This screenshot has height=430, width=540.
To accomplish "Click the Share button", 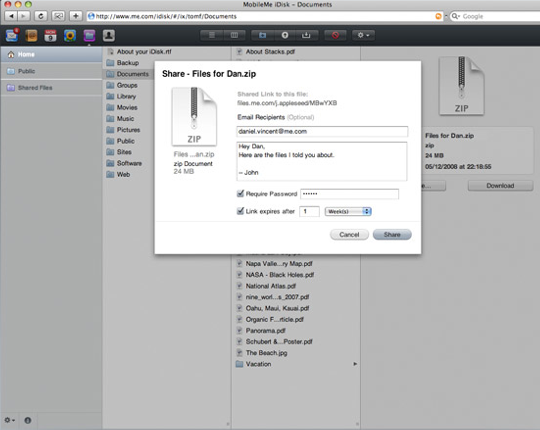I will pyautogui.click(x=392, y=234).
